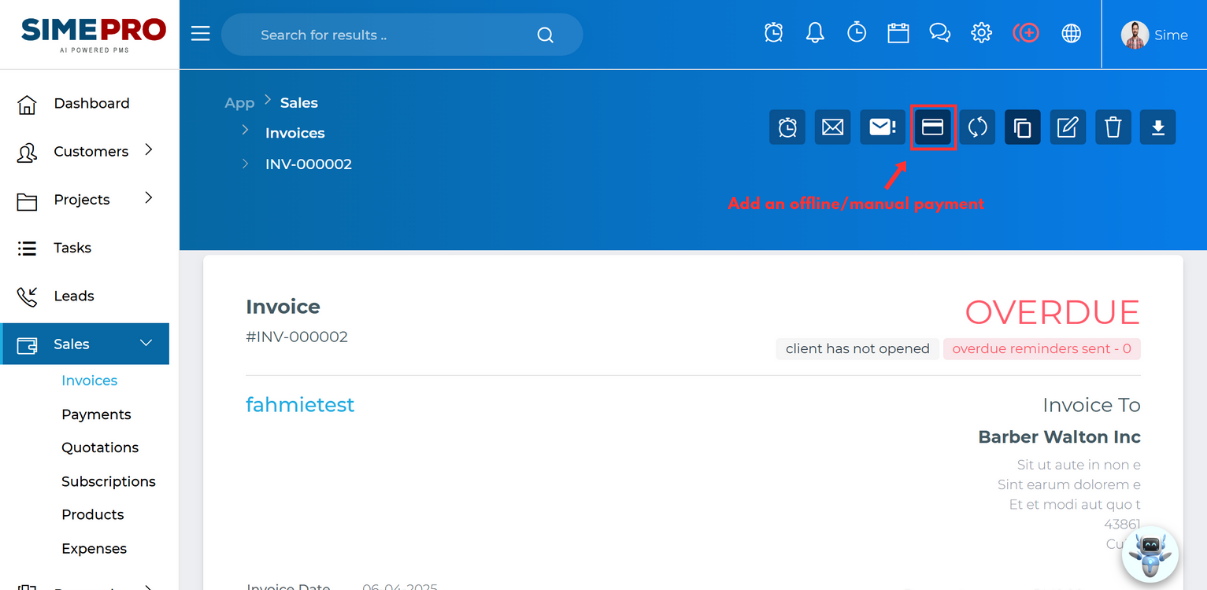1207x590 pixels.
Task: Expand the Projects chevron arrow
Action: click(x=148, y=198)
